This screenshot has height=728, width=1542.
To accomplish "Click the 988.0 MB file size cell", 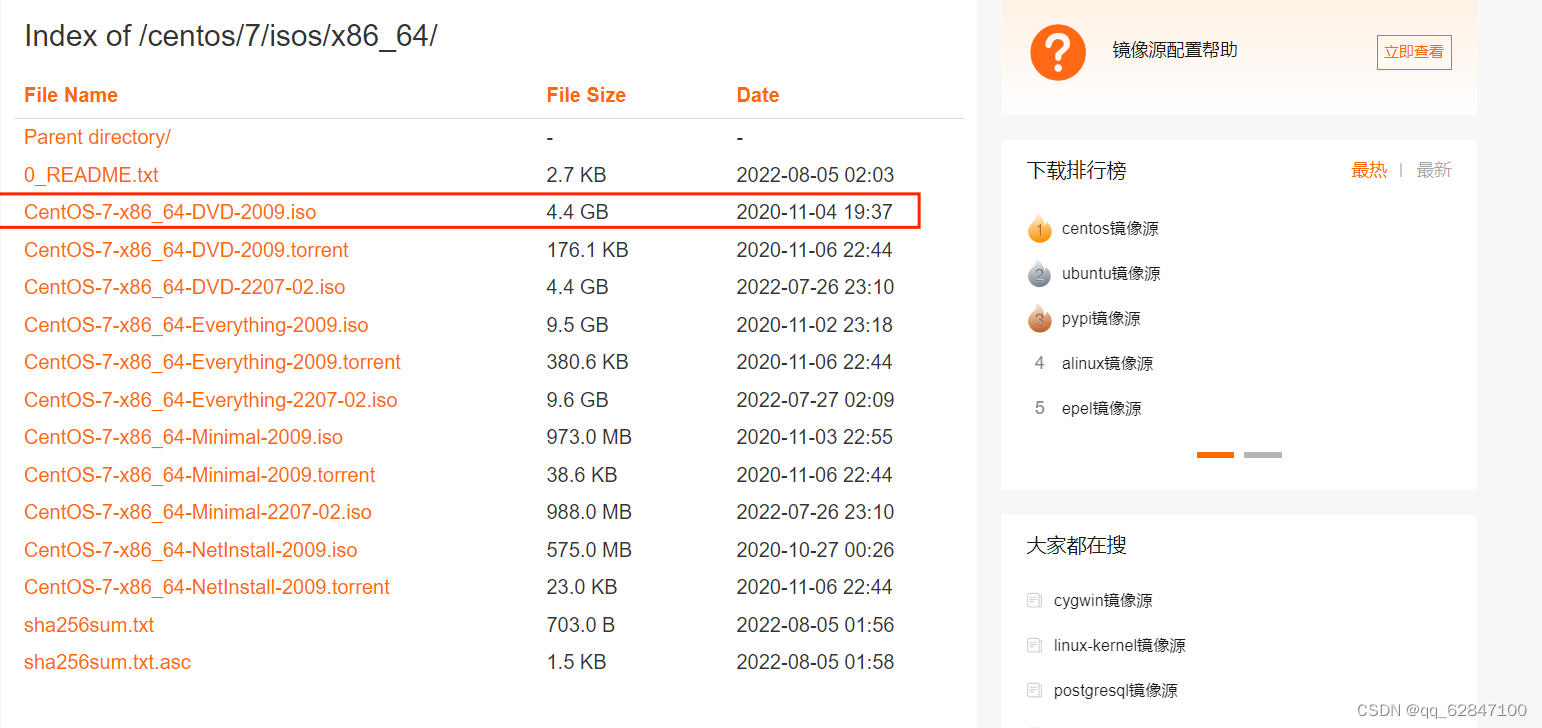I will (589, 512).
